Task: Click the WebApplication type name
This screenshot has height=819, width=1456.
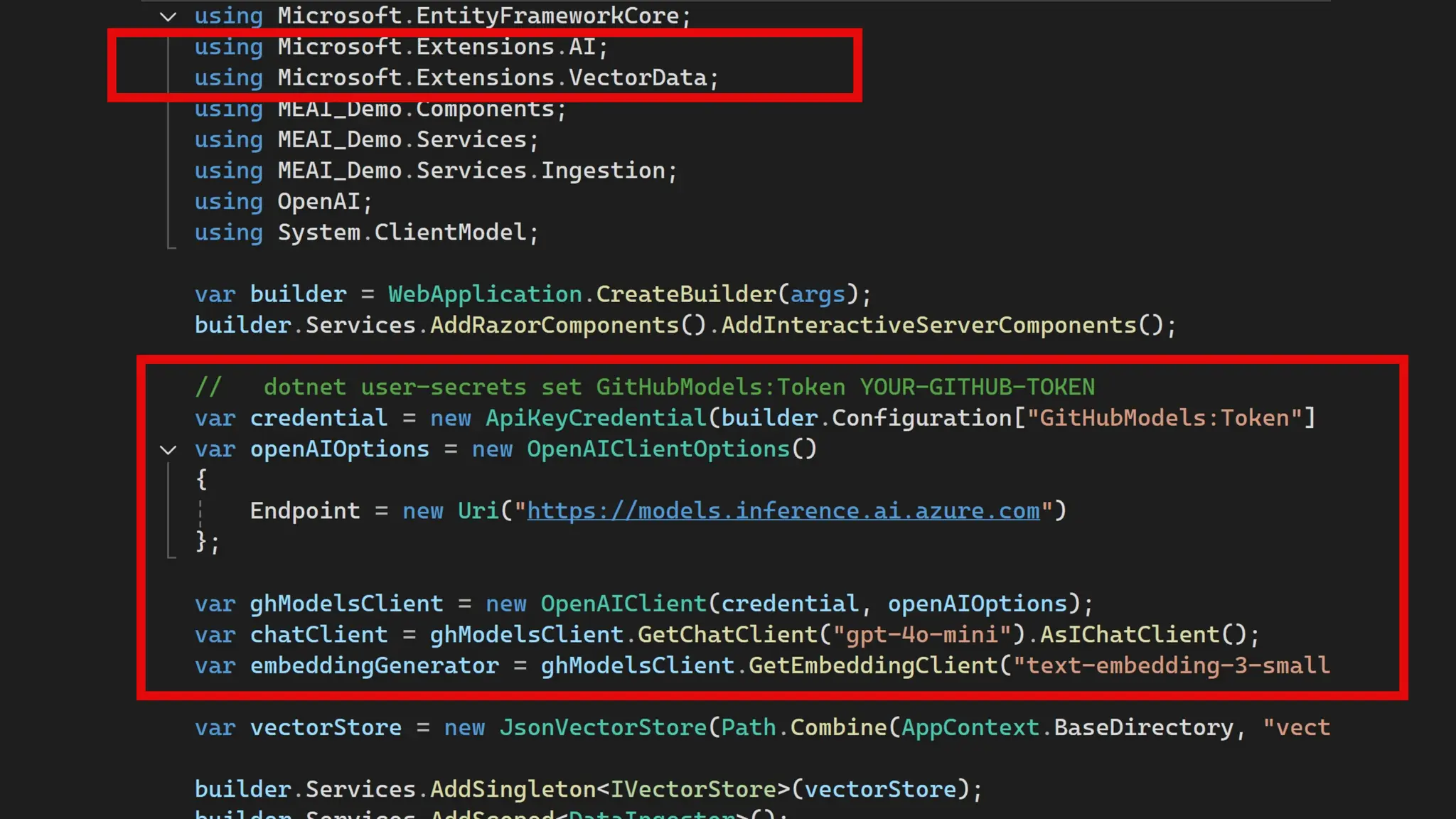Action: [485, 294]
